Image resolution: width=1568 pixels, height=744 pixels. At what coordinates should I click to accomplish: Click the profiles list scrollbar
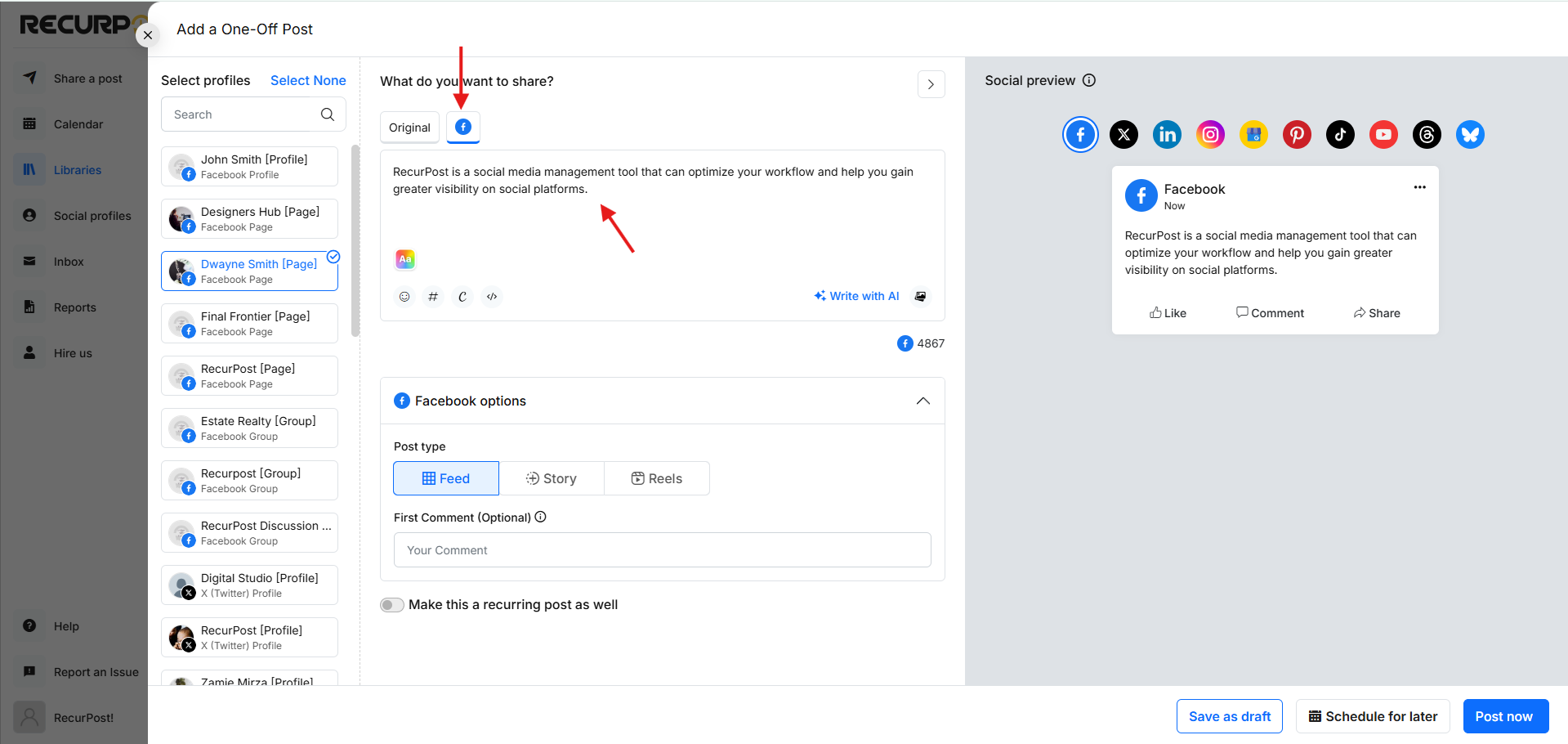tap(355, 241)
